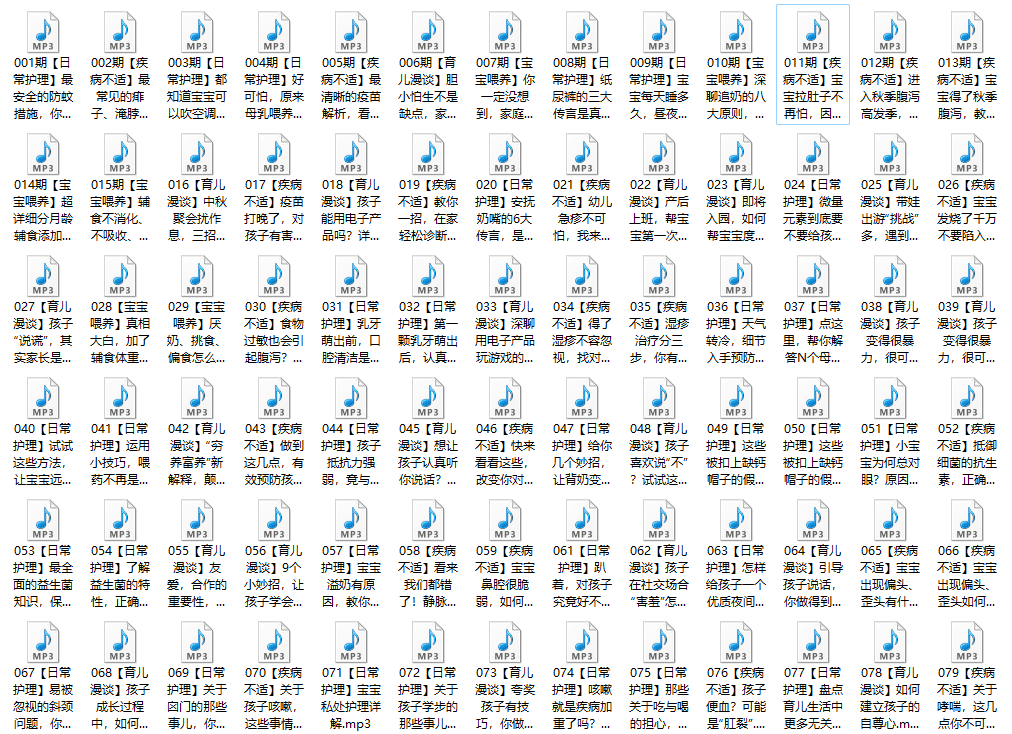
Task: Select the 071 日常护理 宝宝私处护理 MP3 icon
Action: [x=351, y=642]
